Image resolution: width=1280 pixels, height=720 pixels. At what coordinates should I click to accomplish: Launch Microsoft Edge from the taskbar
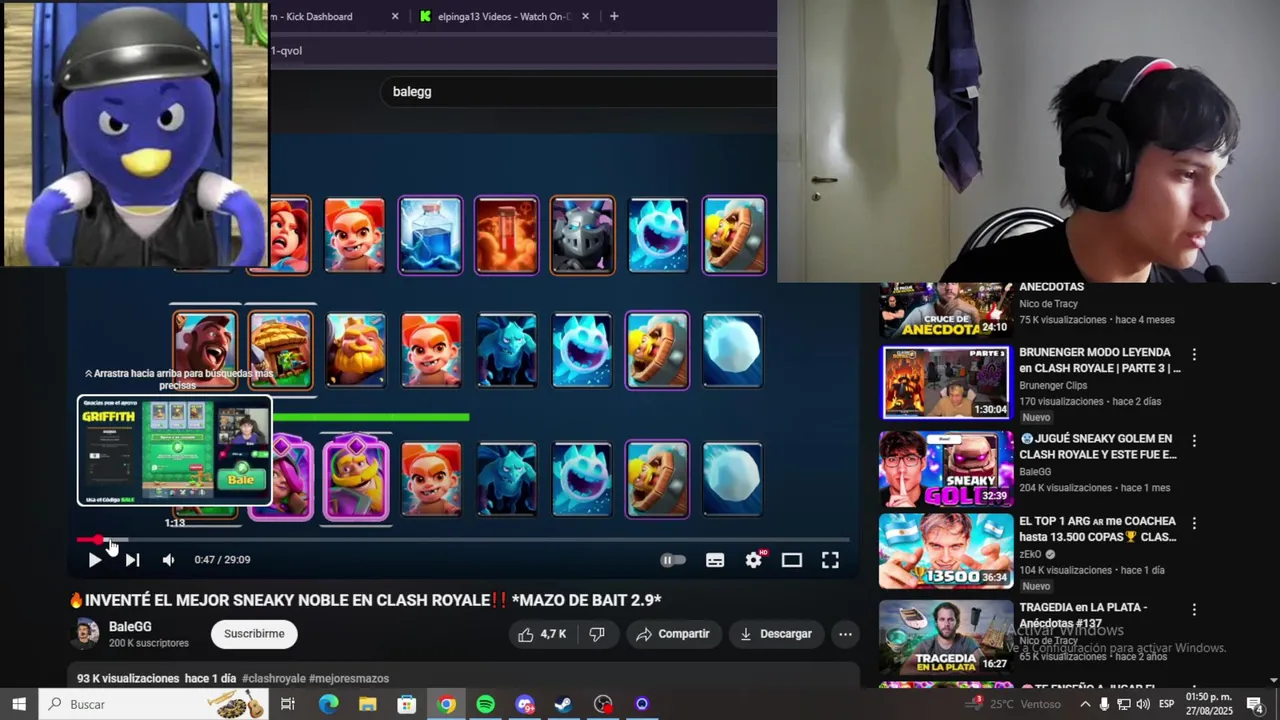(x=328, y=704)
